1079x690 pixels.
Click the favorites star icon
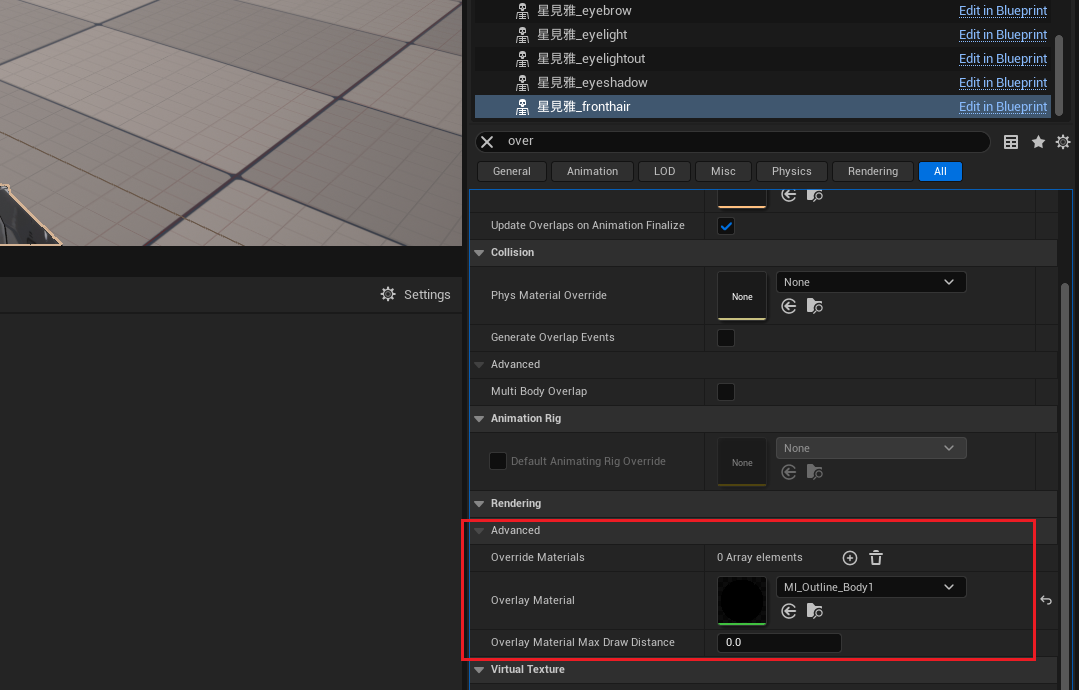(1038, 142)
